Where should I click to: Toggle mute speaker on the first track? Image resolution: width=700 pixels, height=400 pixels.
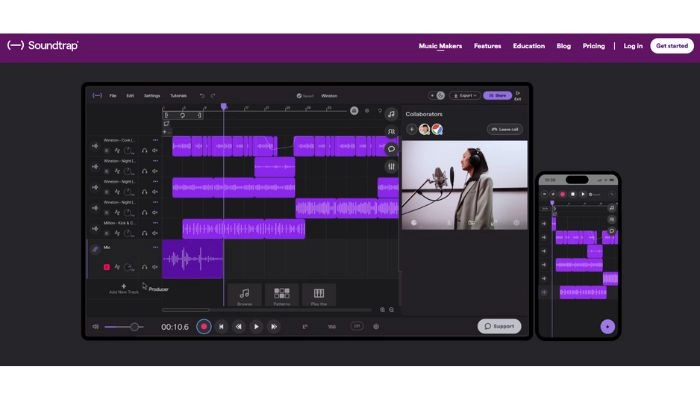[155, 151]
